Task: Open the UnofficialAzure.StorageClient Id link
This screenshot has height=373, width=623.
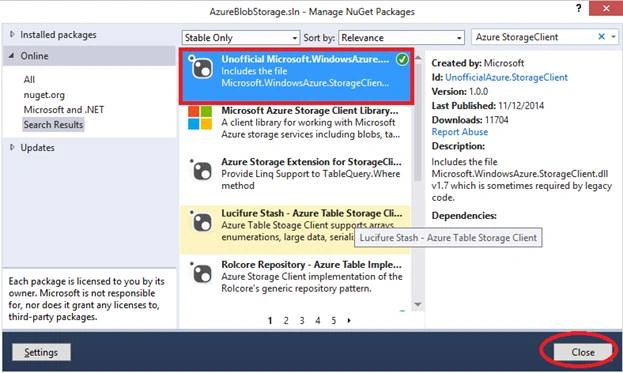Action: click(506, 77)
